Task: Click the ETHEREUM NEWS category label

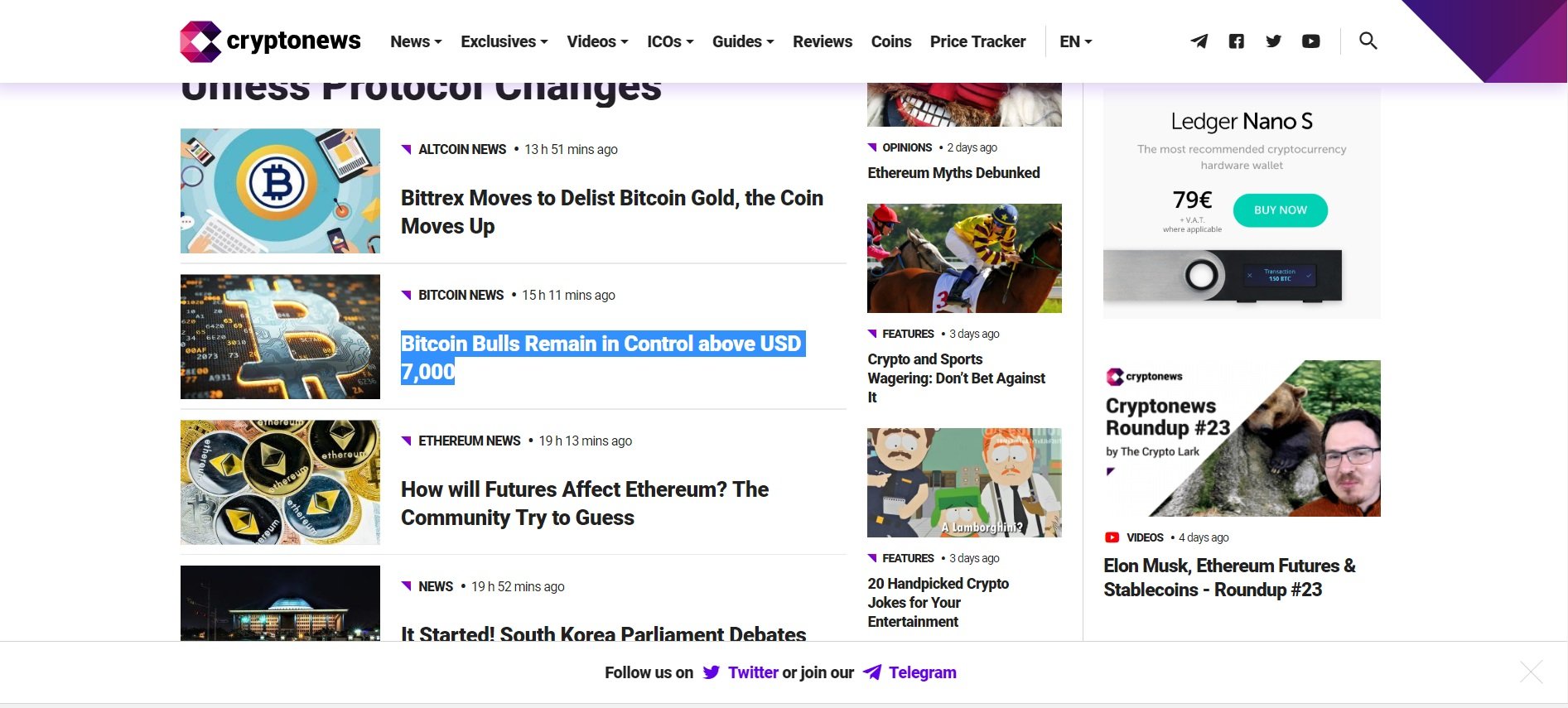Action: coord(469,441)
